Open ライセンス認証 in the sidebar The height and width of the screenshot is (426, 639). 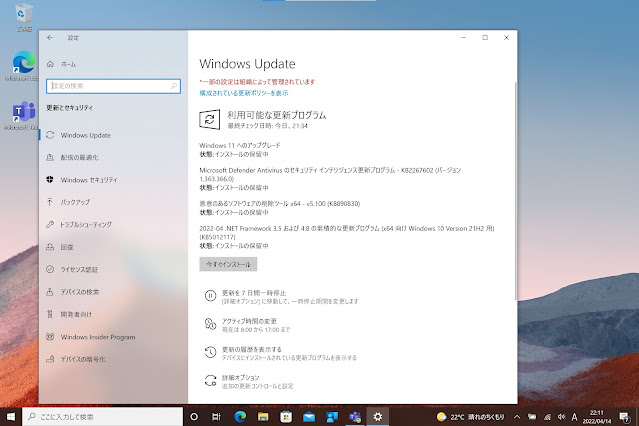coord(113,269)
